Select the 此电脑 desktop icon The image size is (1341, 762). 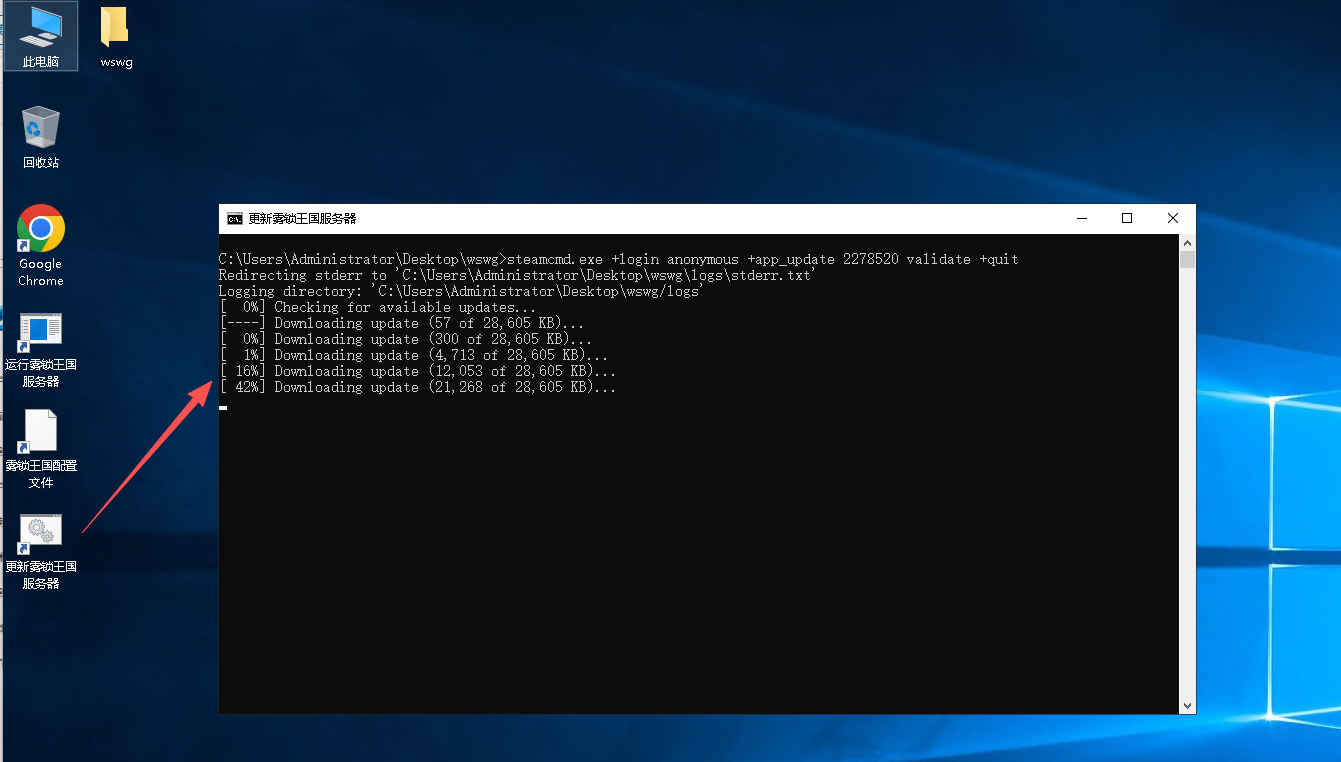pos(41,36)
